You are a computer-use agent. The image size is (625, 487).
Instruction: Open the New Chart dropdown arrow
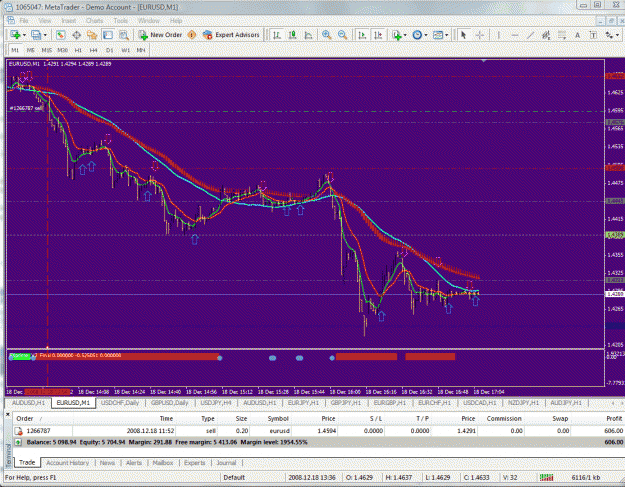click(x=24, y=35)
